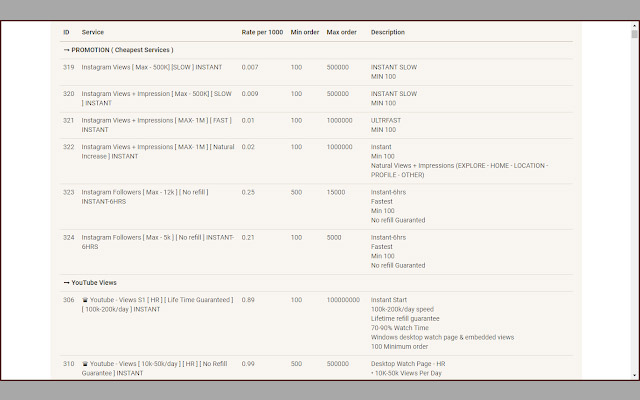Viewport: 640px width, 400px height.
Task: Click rate value 0.99
Action: [248, 364]
